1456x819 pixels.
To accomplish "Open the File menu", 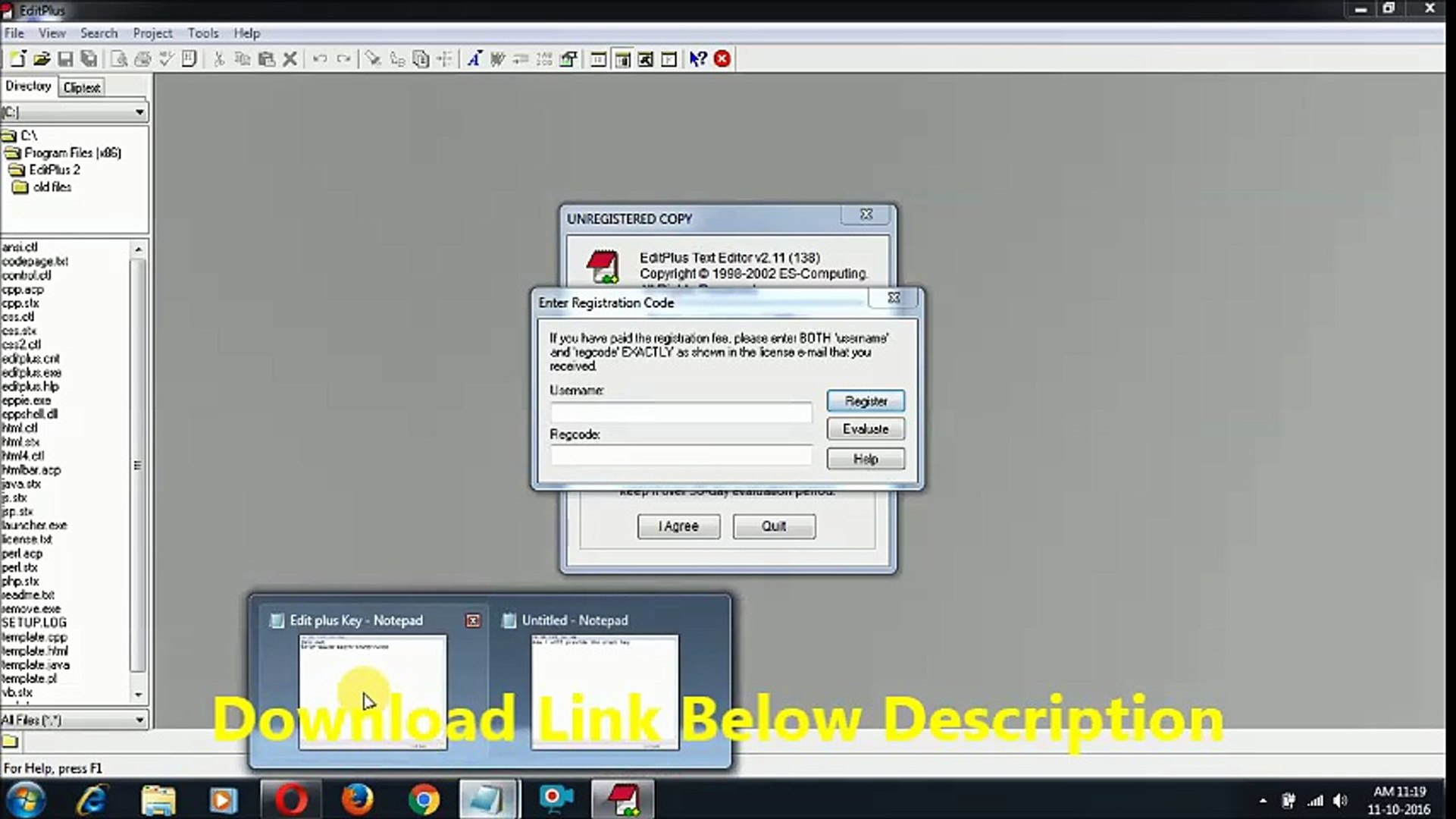I will 14,33.
